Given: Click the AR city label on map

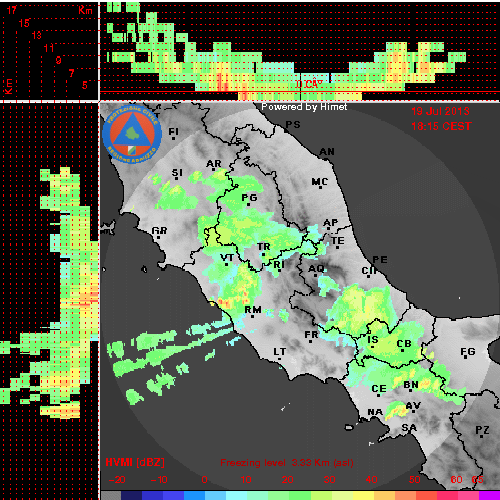Looking at the screenshot, I should click(x=214, y=164).
